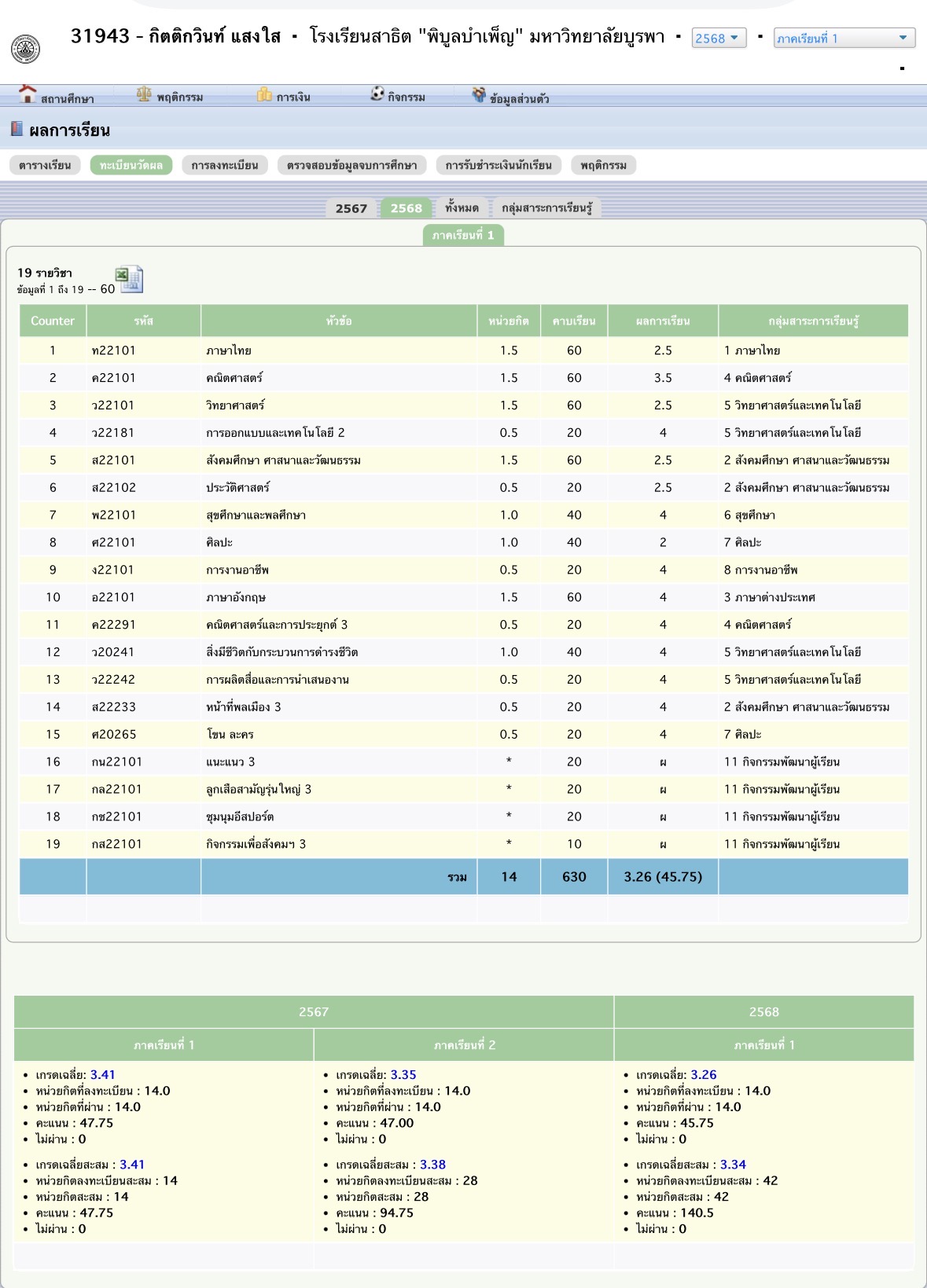Switch to the 2567 year tab
This screenshot has width=927, height=1288.
351,208
